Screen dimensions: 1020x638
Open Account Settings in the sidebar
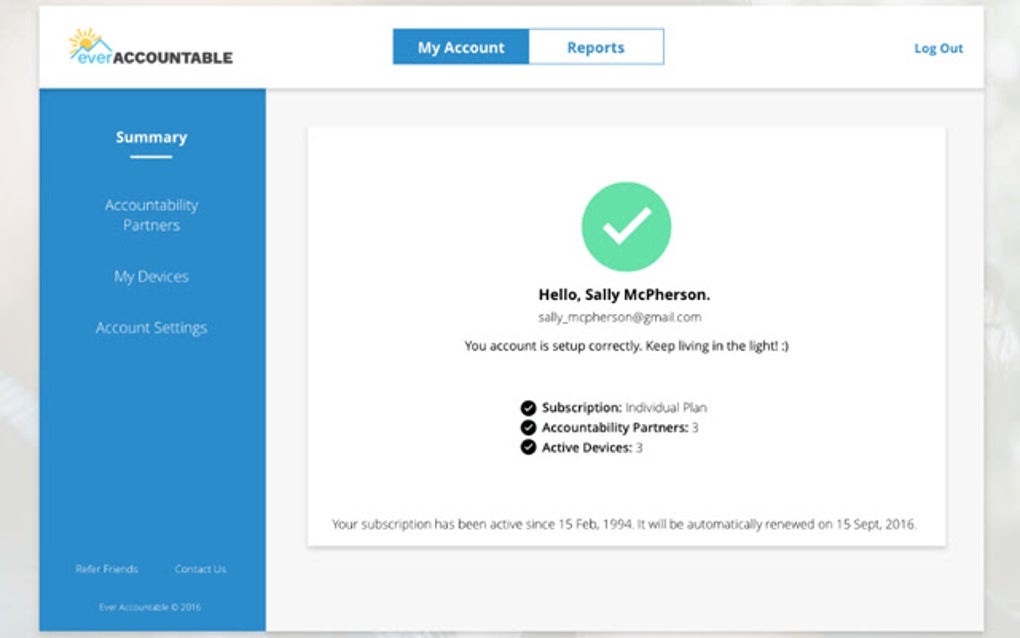pos(151,327)
